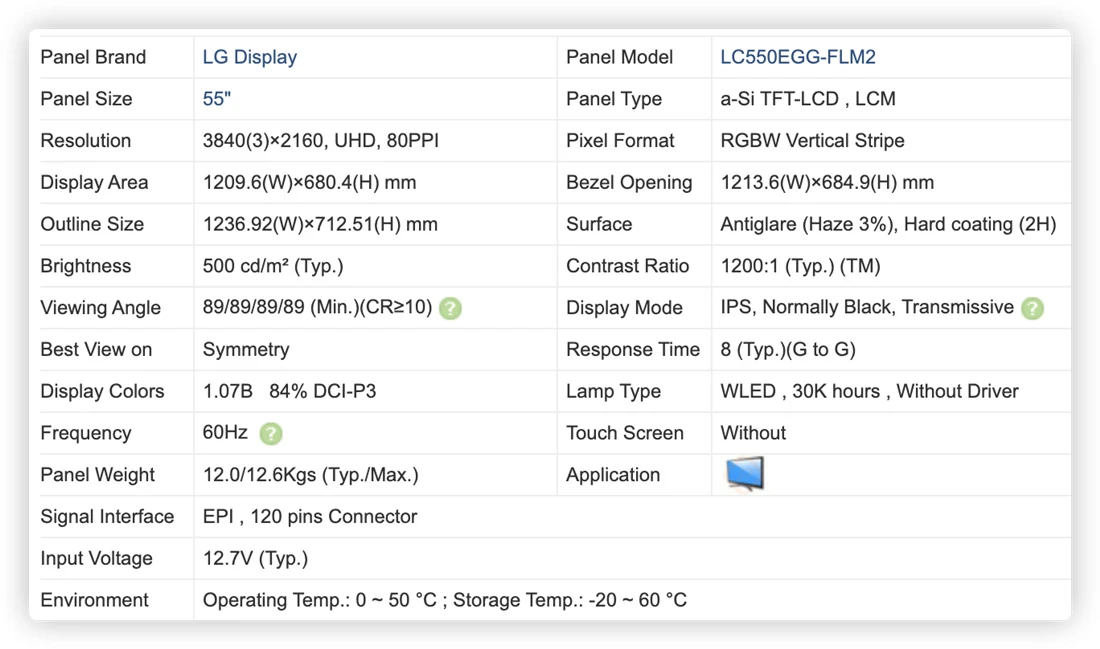The width and height of the screenshot is (1100, 649).
Task: Select the "Panel Size" label
Action: [86, 99]
